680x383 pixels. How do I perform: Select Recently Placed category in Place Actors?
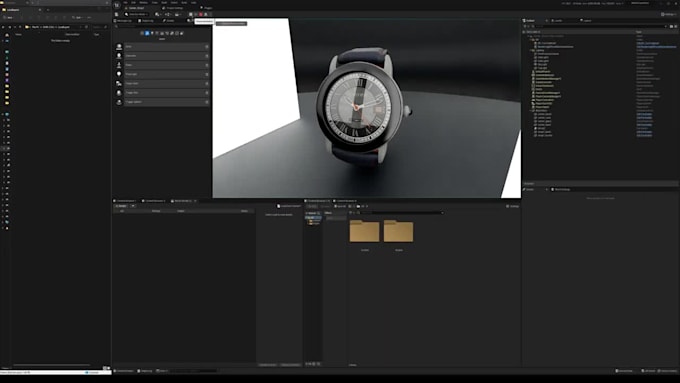tap(142, 33)
